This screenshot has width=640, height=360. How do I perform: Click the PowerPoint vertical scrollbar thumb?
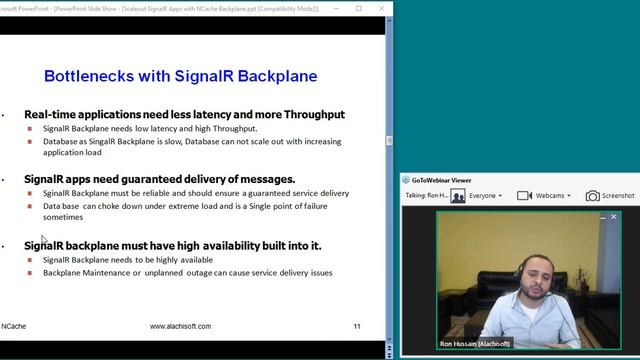[x=389, y=141]
